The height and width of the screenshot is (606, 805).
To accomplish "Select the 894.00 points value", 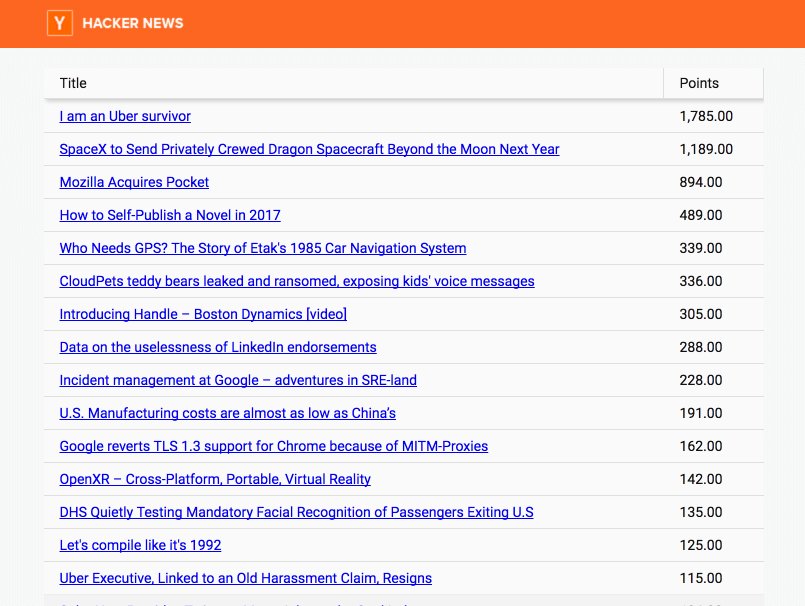I will [x=701, y=182].
